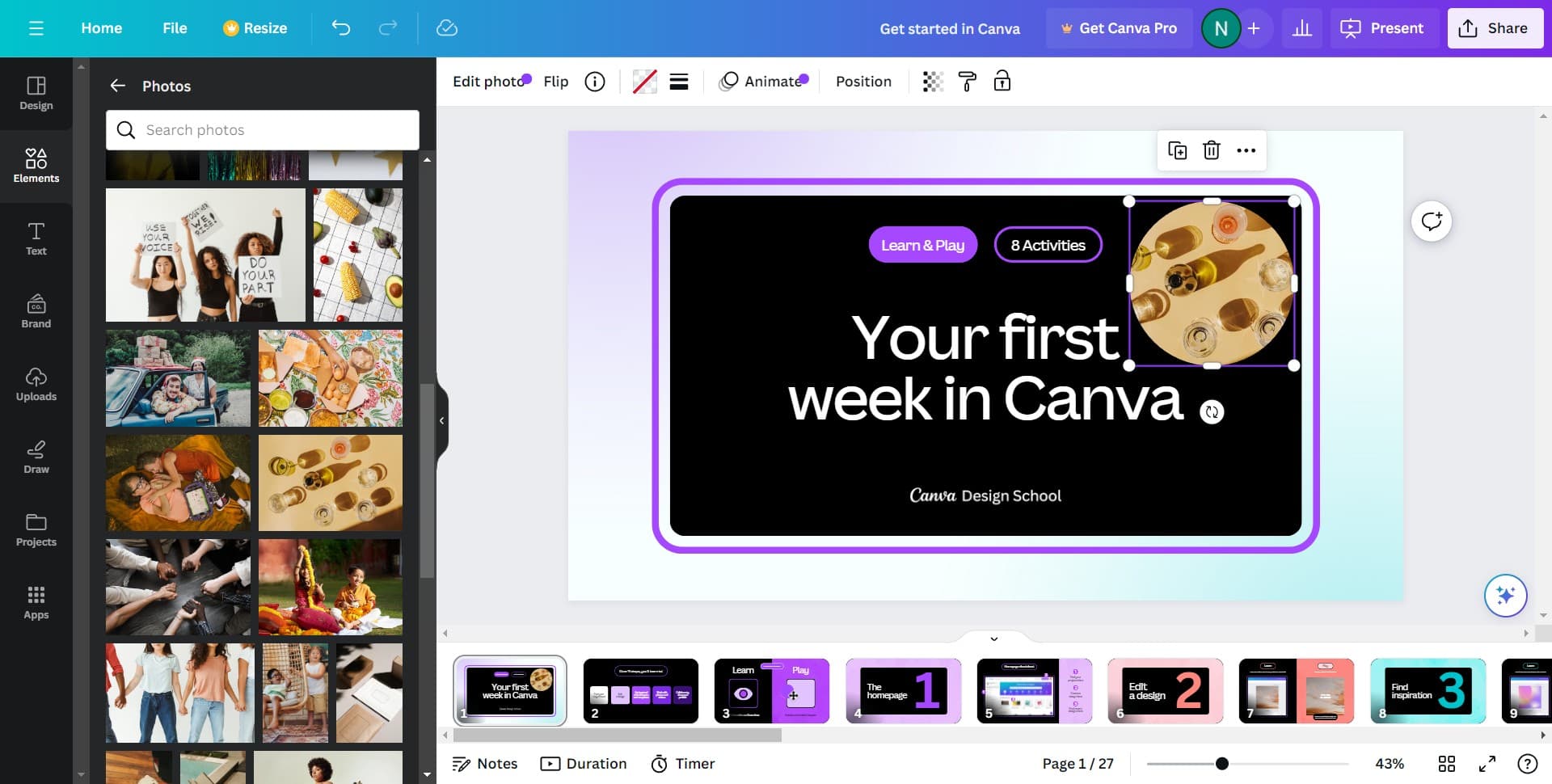Enter fullscreen mode with expand arrows
Screen dimensions: 1552x784
pos(1487,764)
